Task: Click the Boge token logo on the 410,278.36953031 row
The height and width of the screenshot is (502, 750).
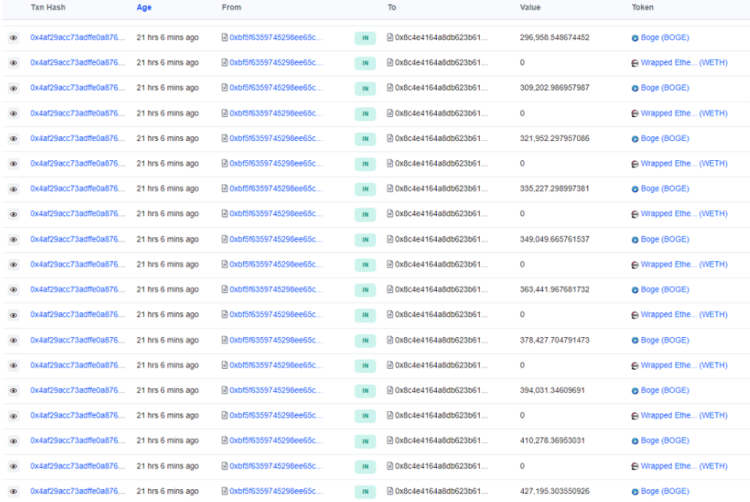Action: pos(635,441)
